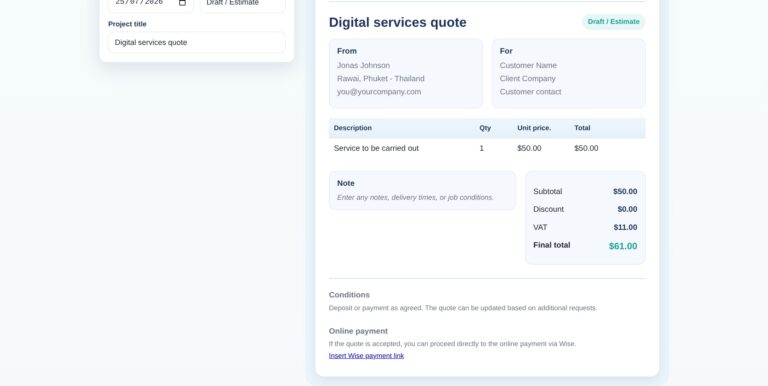The width and height of the screenshot is (768, 386).
Task: Click the Description column header
Action: 353,128
